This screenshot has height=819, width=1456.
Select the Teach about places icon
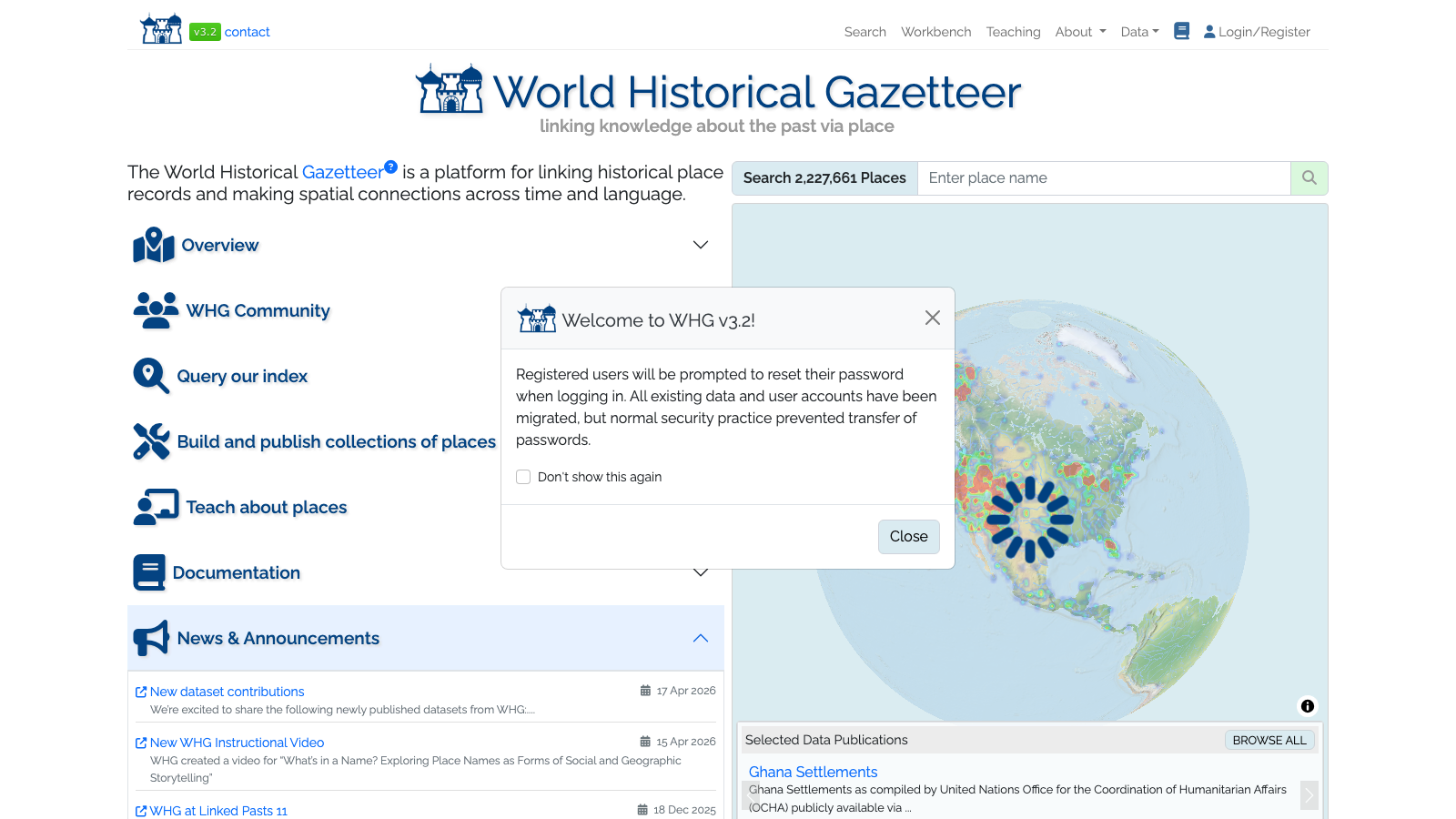[x=155, y=507]
